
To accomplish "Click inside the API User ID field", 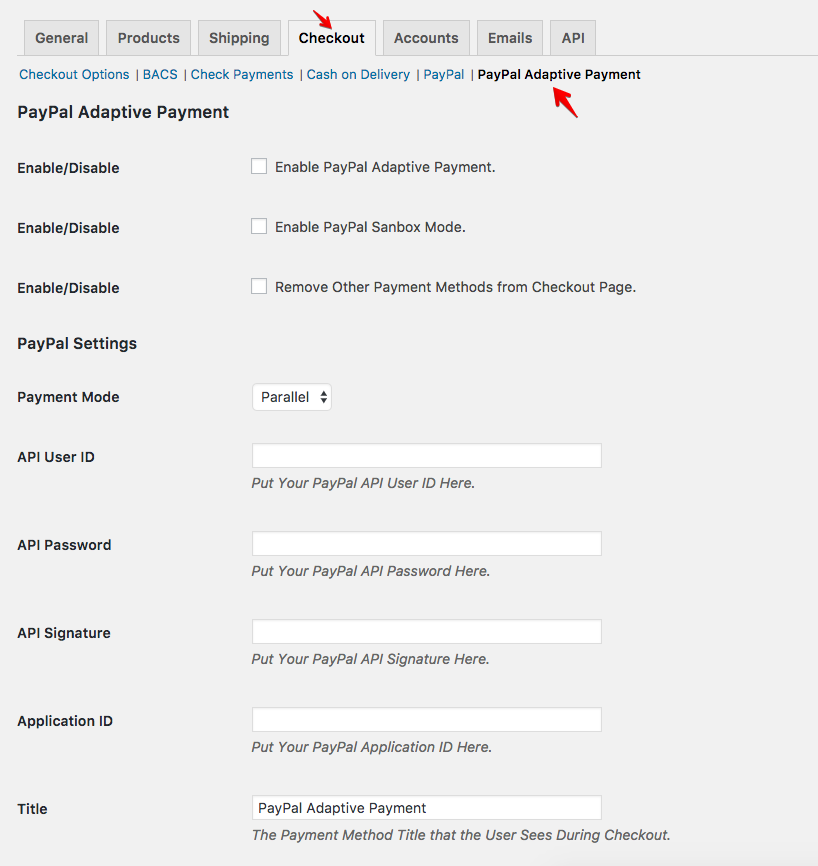I will (426, 455).
